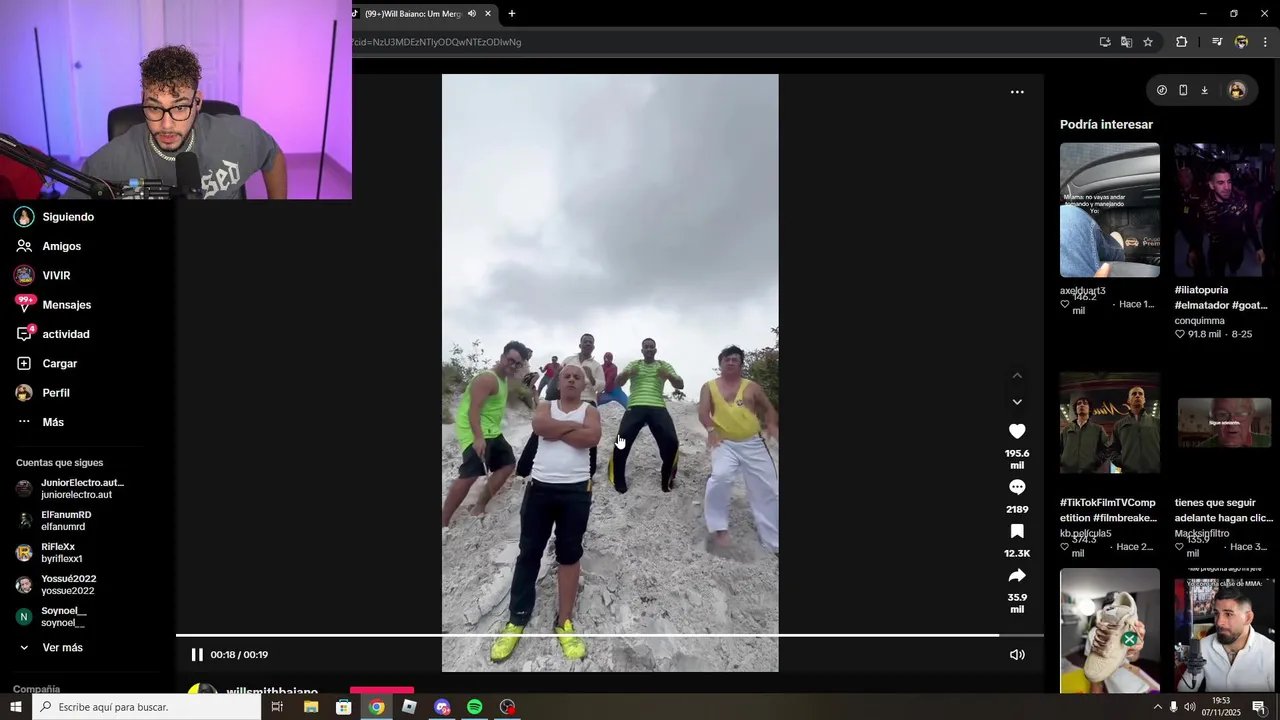Open Chrome media controls icon
This screenshot has height=720, width=1280.
click(1217, 42)
